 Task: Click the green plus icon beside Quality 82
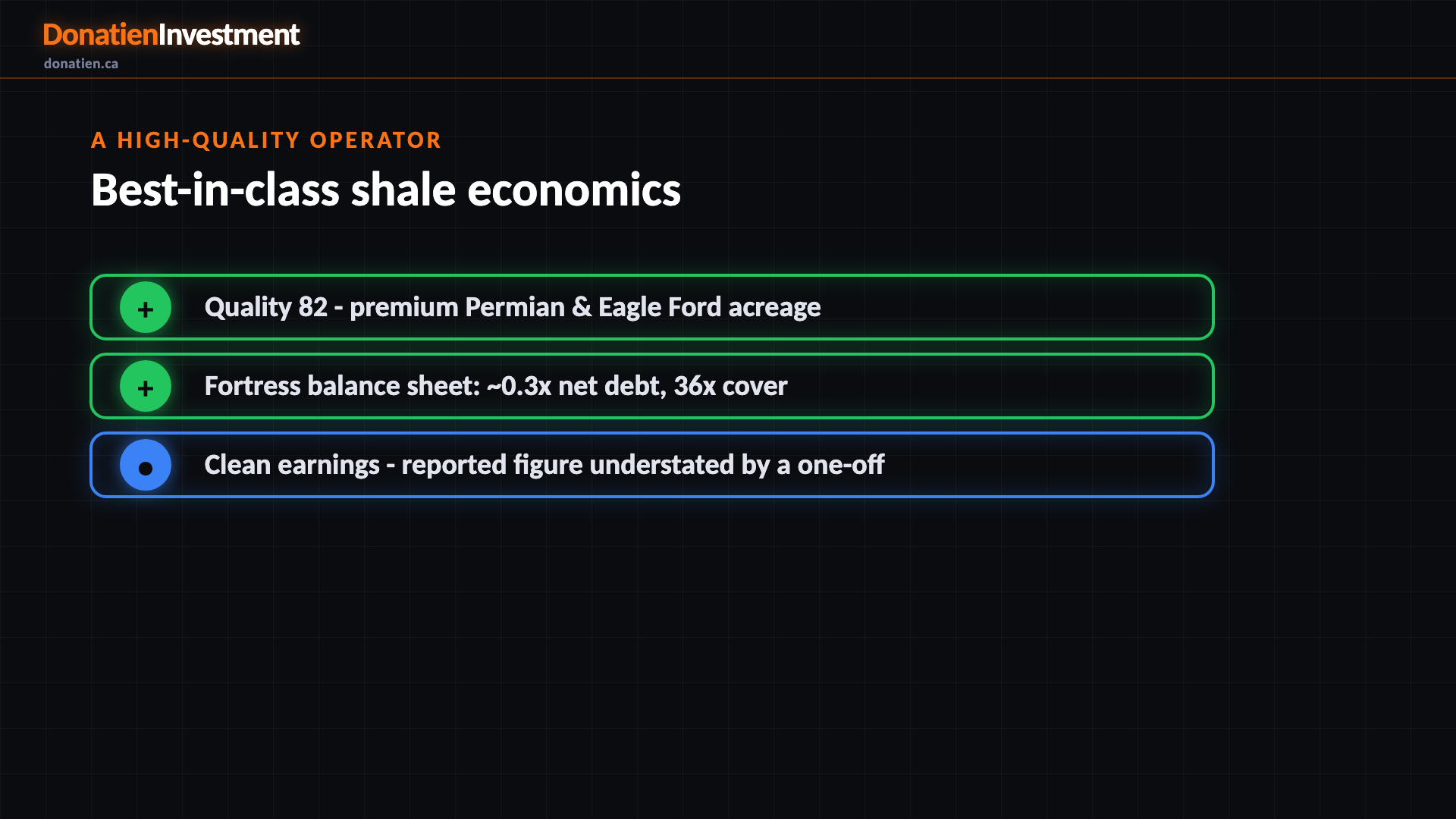click(x=146, y=307)
